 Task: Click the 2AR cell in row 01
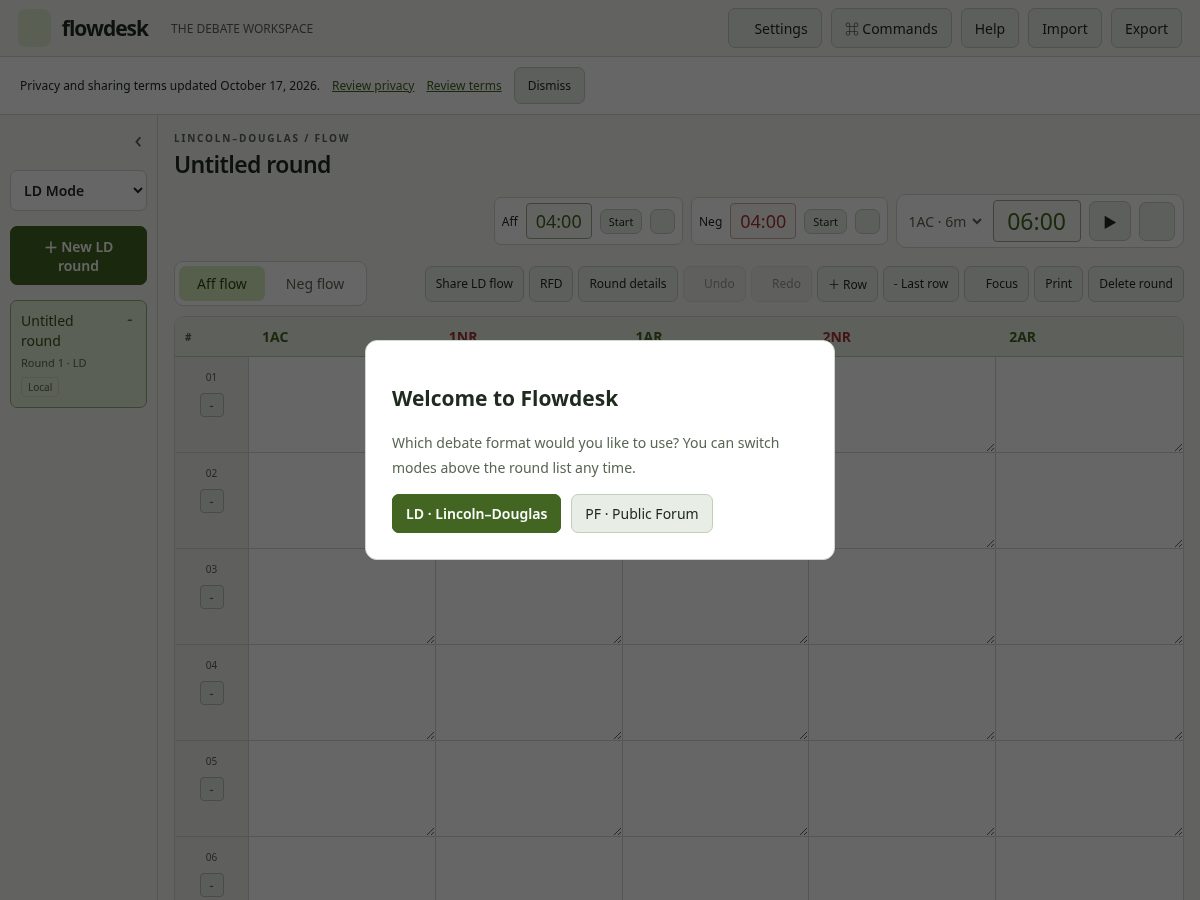[1089, 404]
